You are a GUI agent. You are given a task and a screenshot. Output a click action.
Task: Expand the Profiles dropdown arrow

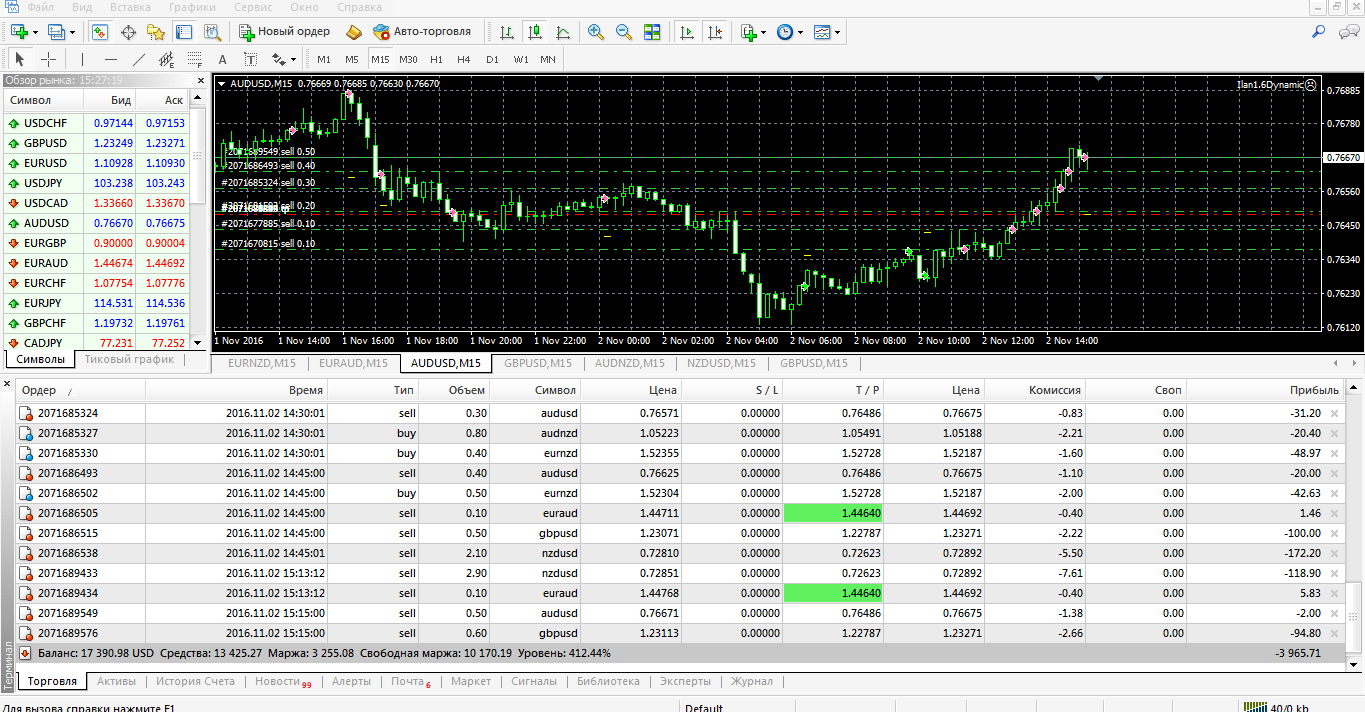click(x=73, y=32)
